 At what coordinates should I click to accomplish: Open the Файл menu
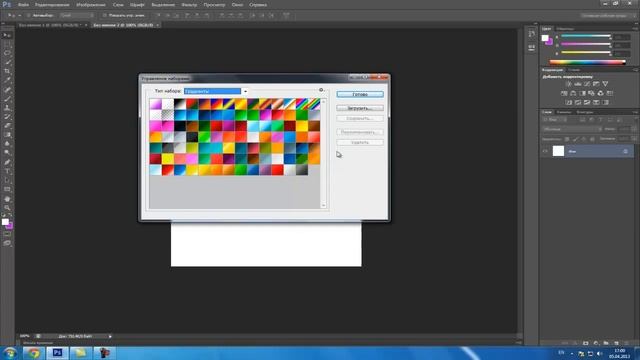pyautogui.click(x=23, y=5)
